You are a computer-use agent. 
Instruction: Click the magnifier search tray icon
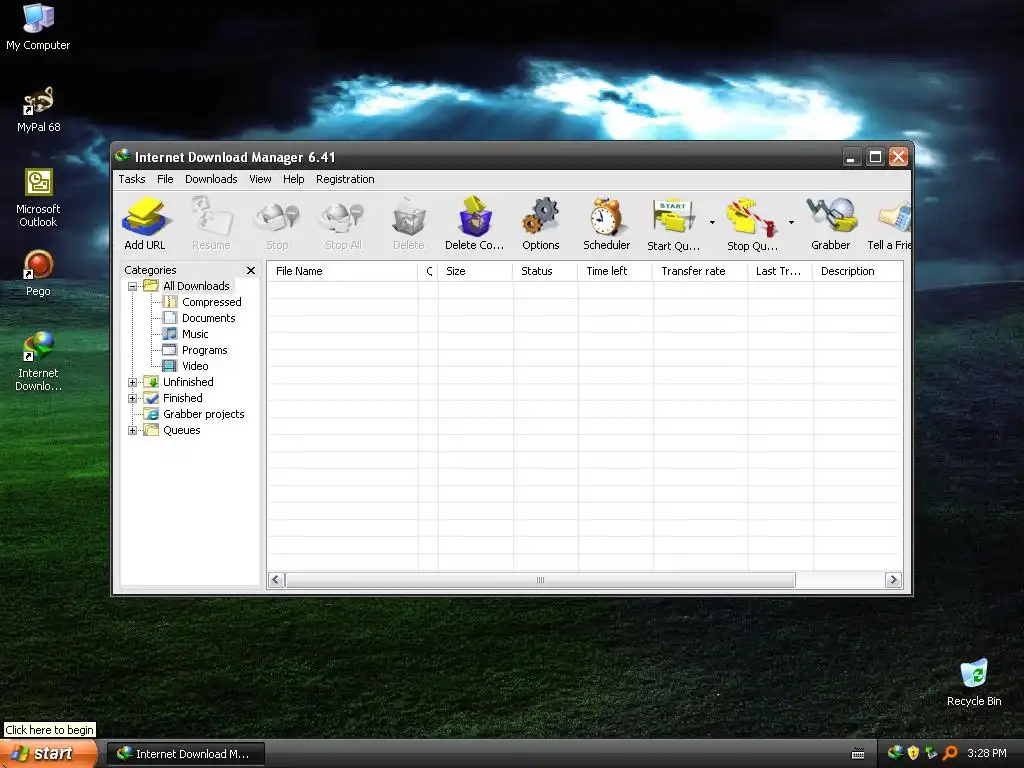[x=950, y=753]
